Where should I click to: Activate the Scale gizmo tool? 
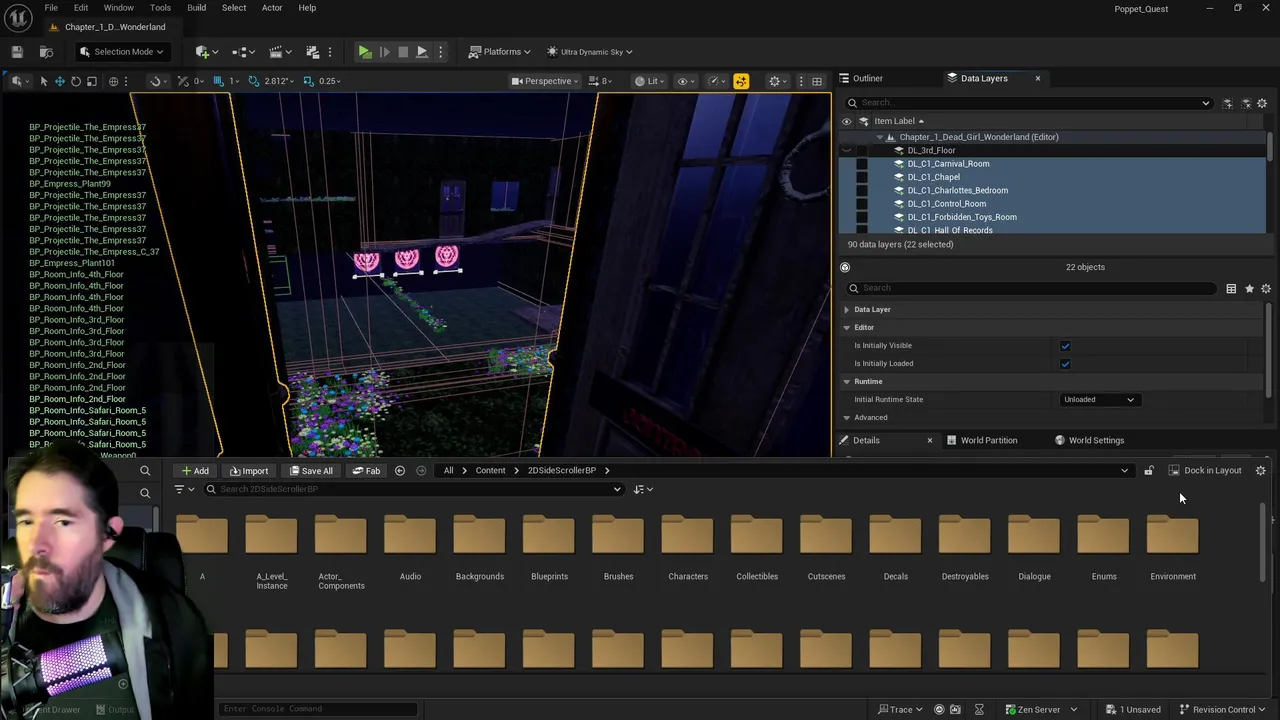(91, 81)
